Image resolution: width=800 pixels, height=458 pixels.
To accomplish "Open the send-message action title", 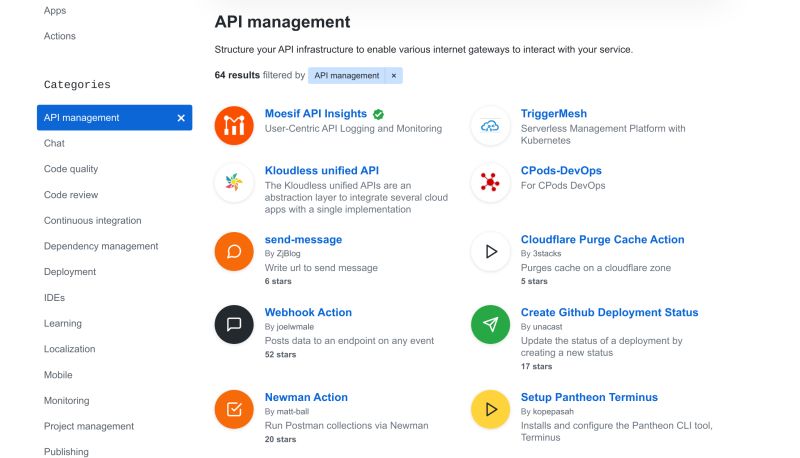I will pyautogui.click(x=303, y=239).
